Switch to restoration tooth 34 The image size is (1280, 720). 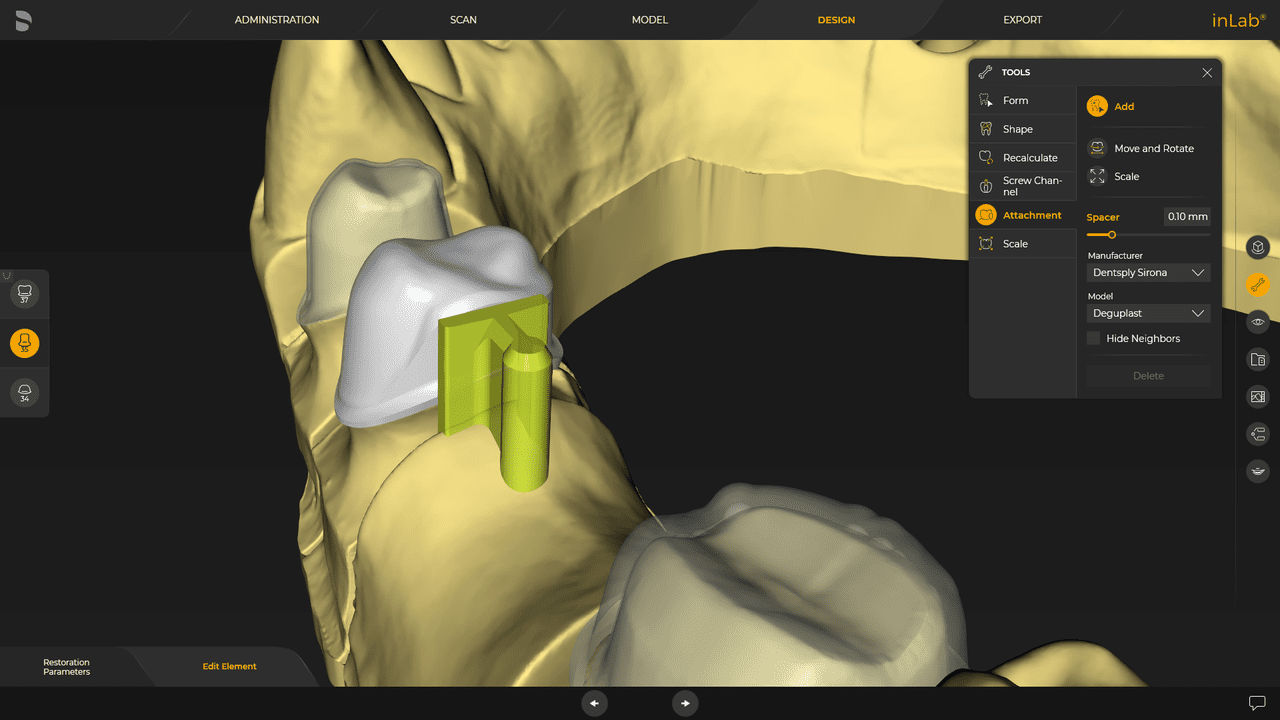click(x=24, y=391)
